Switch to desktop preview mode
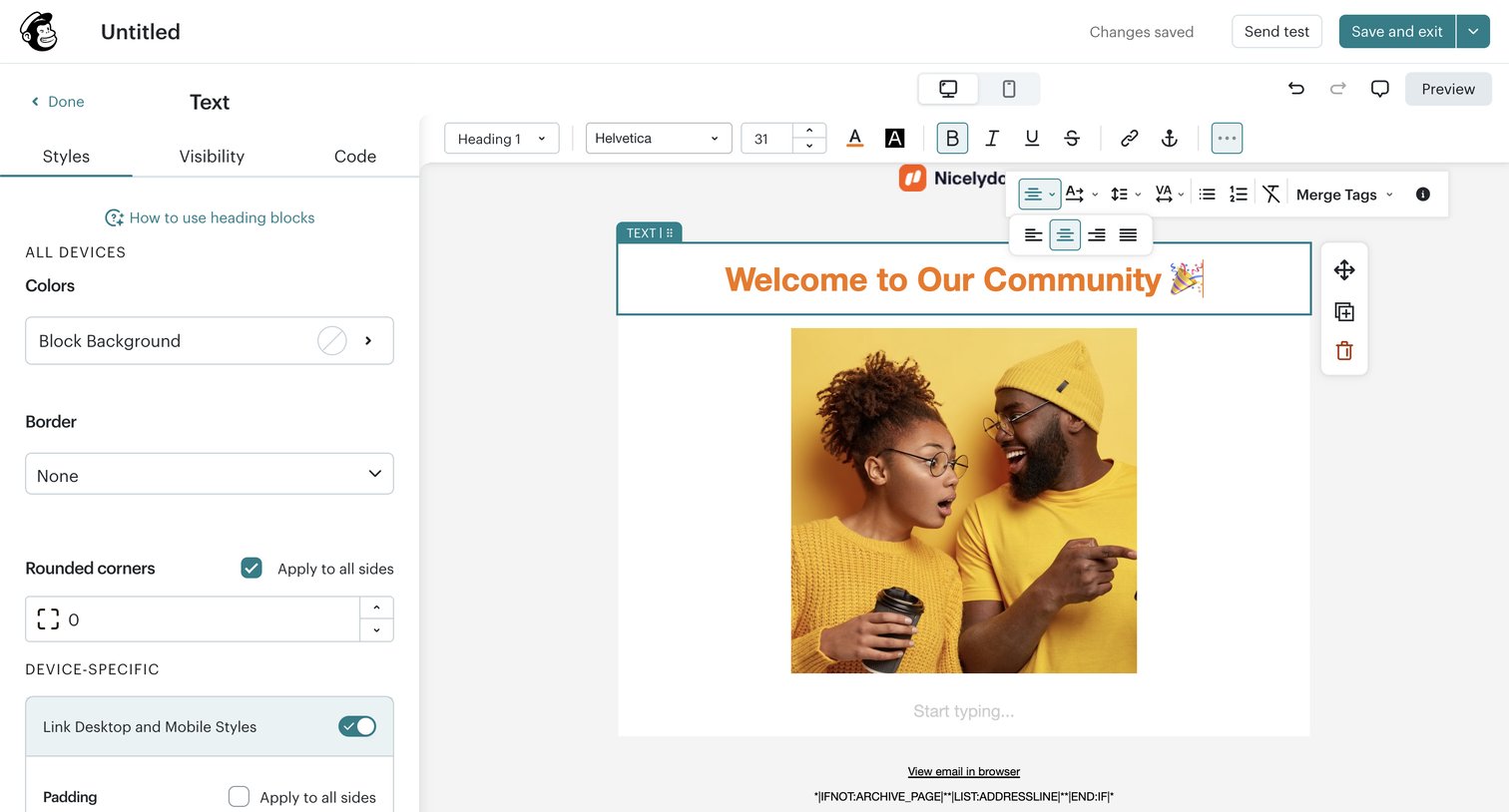The height and width of the screenshot is (812, 1509). click(x=948, y=89)
